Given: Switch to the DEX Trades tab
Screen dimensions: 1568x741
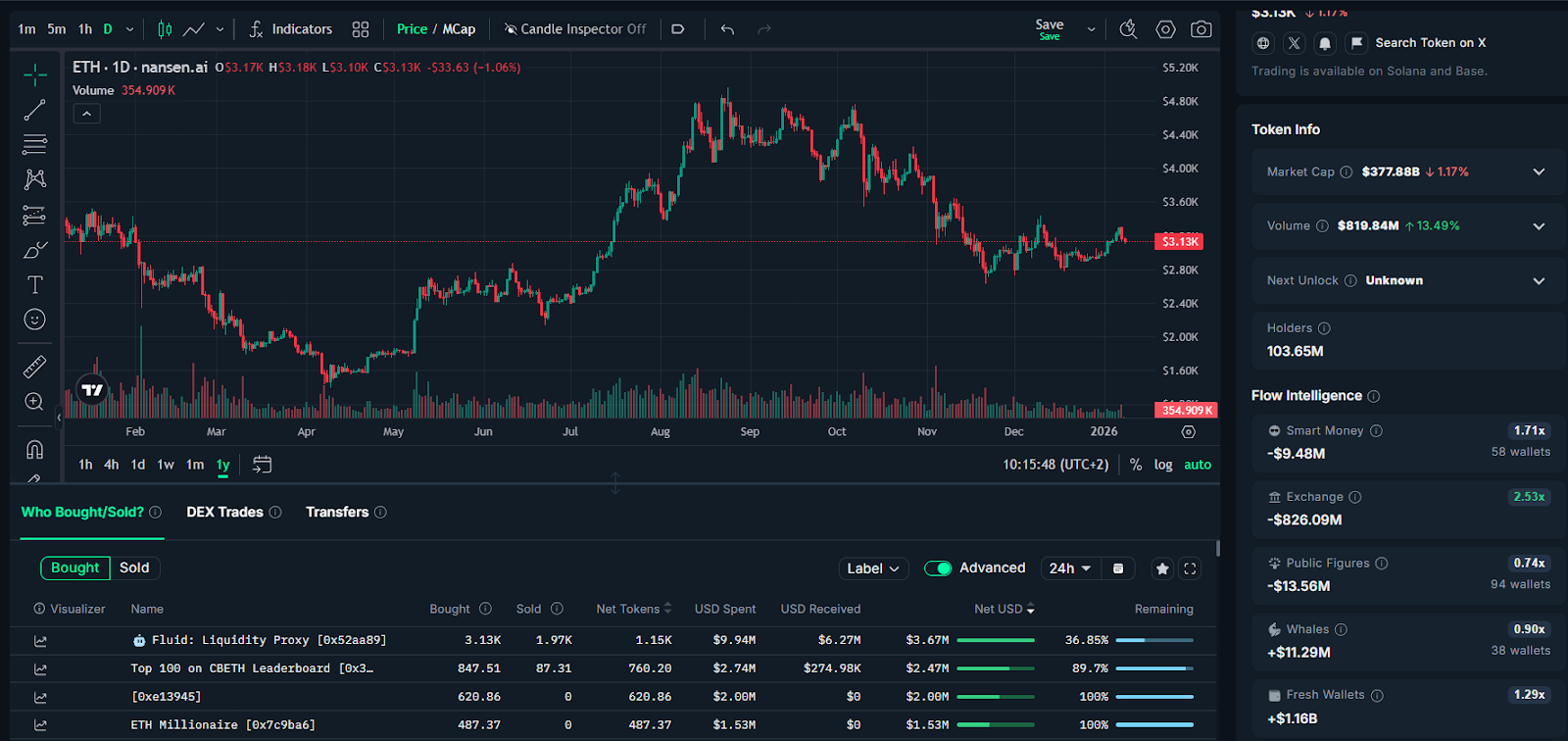Looking at the screenshot, I should pyautogui.click(x=224, y=512).
